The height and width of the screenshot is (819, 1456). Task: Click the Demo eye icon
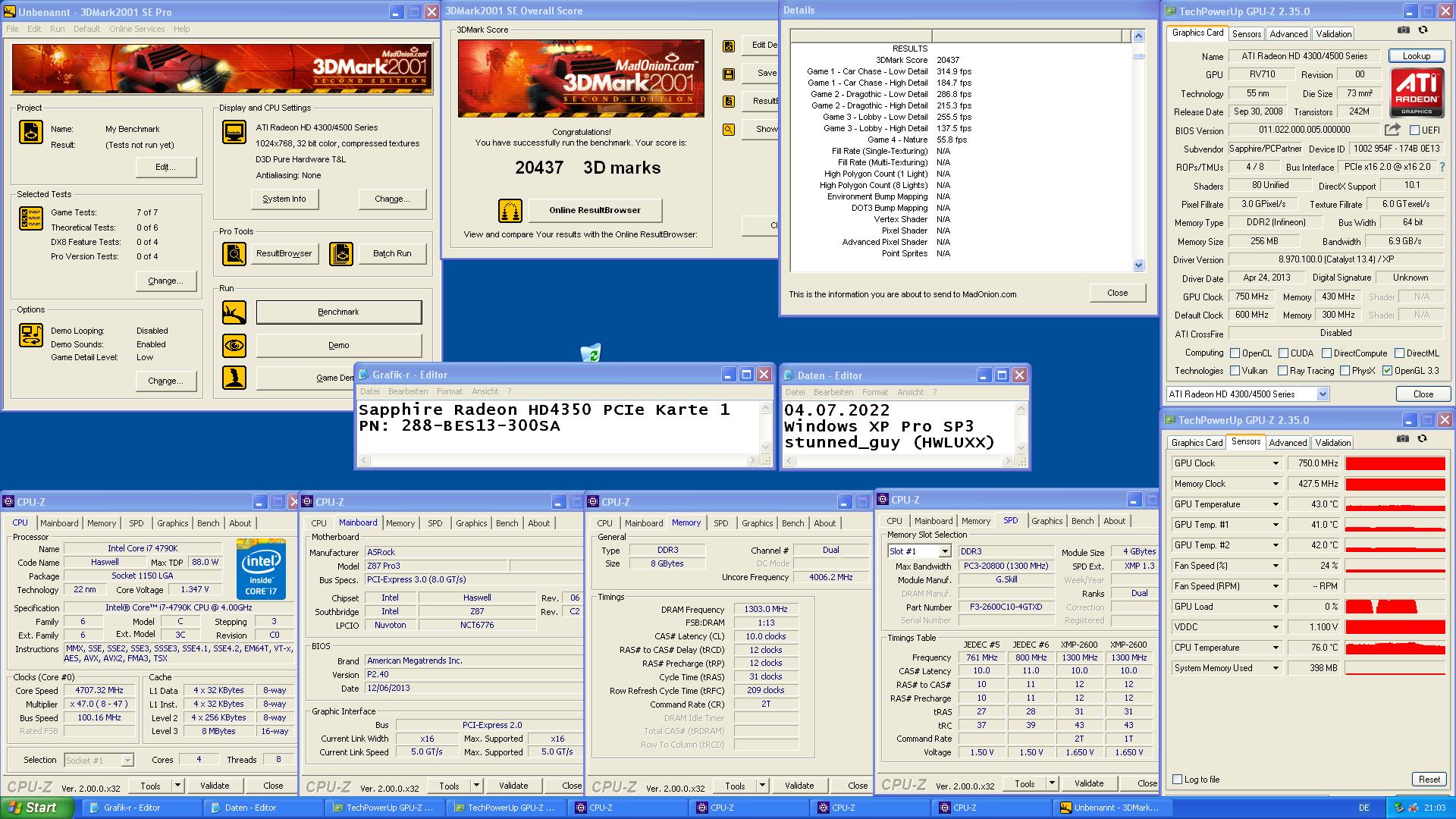coord(234,345)
